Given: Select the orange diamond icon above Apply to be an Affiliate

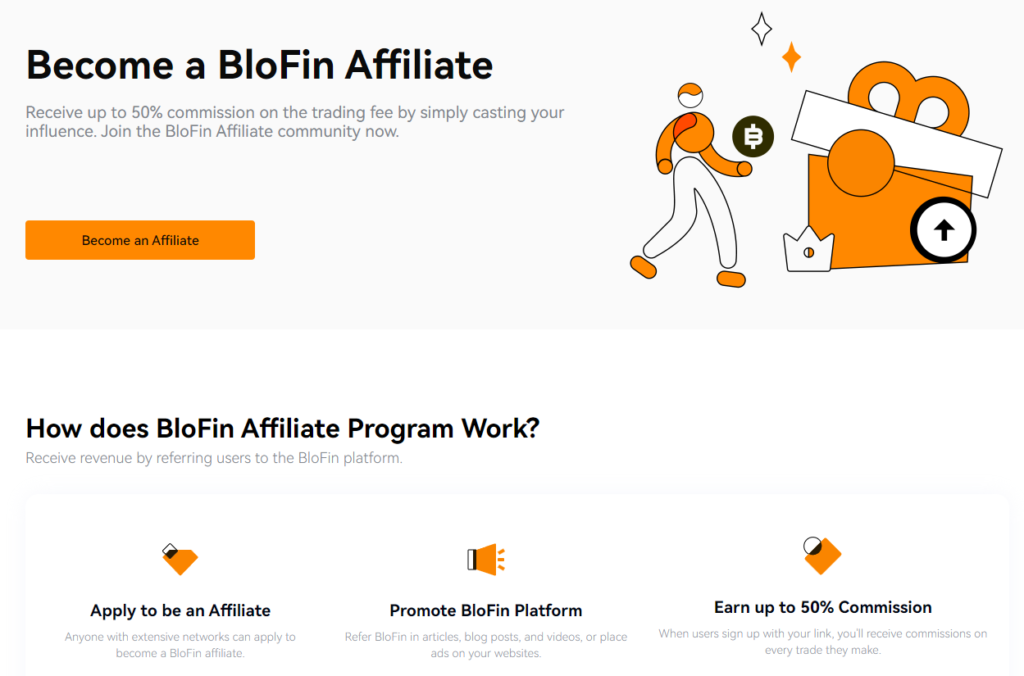Looking at the screenshot, I should coord(180,559).
